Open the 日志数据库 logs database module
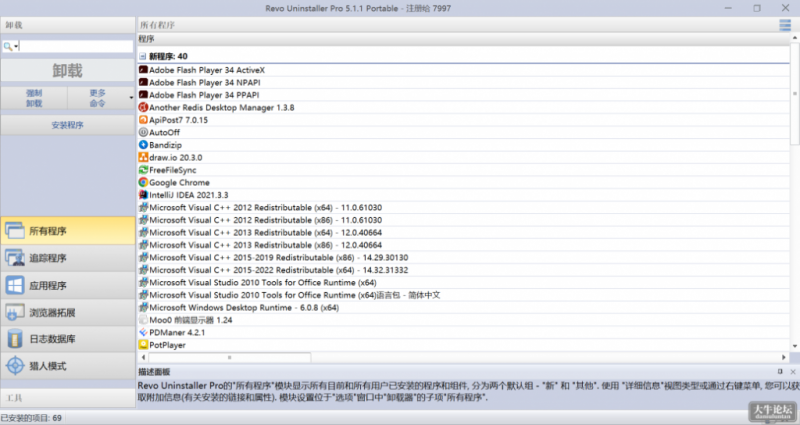 67,339
